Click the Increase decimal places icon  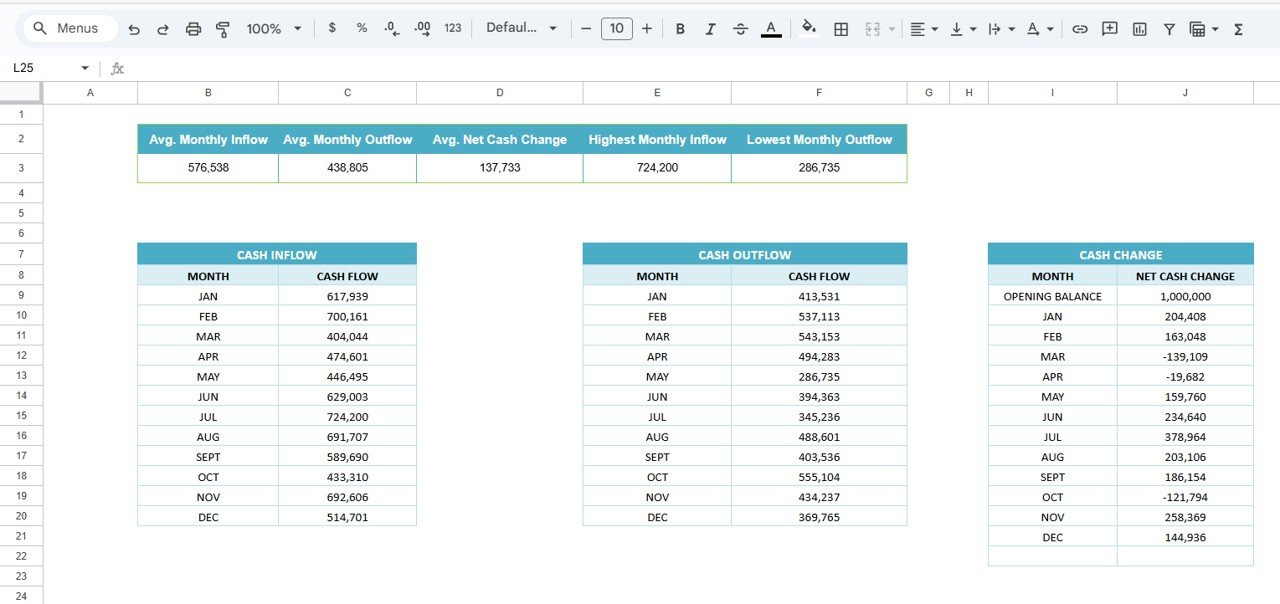pos(421,29)
